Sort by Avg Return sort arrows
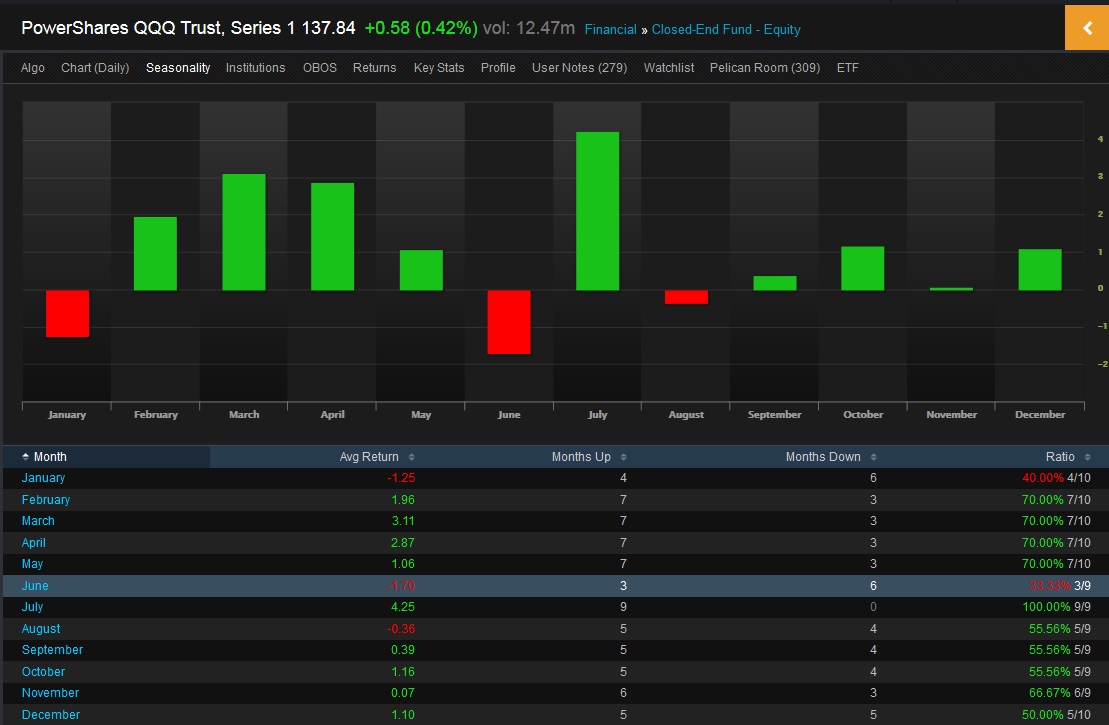Screen dimensions: 1109x725 (x=412, y=457)
